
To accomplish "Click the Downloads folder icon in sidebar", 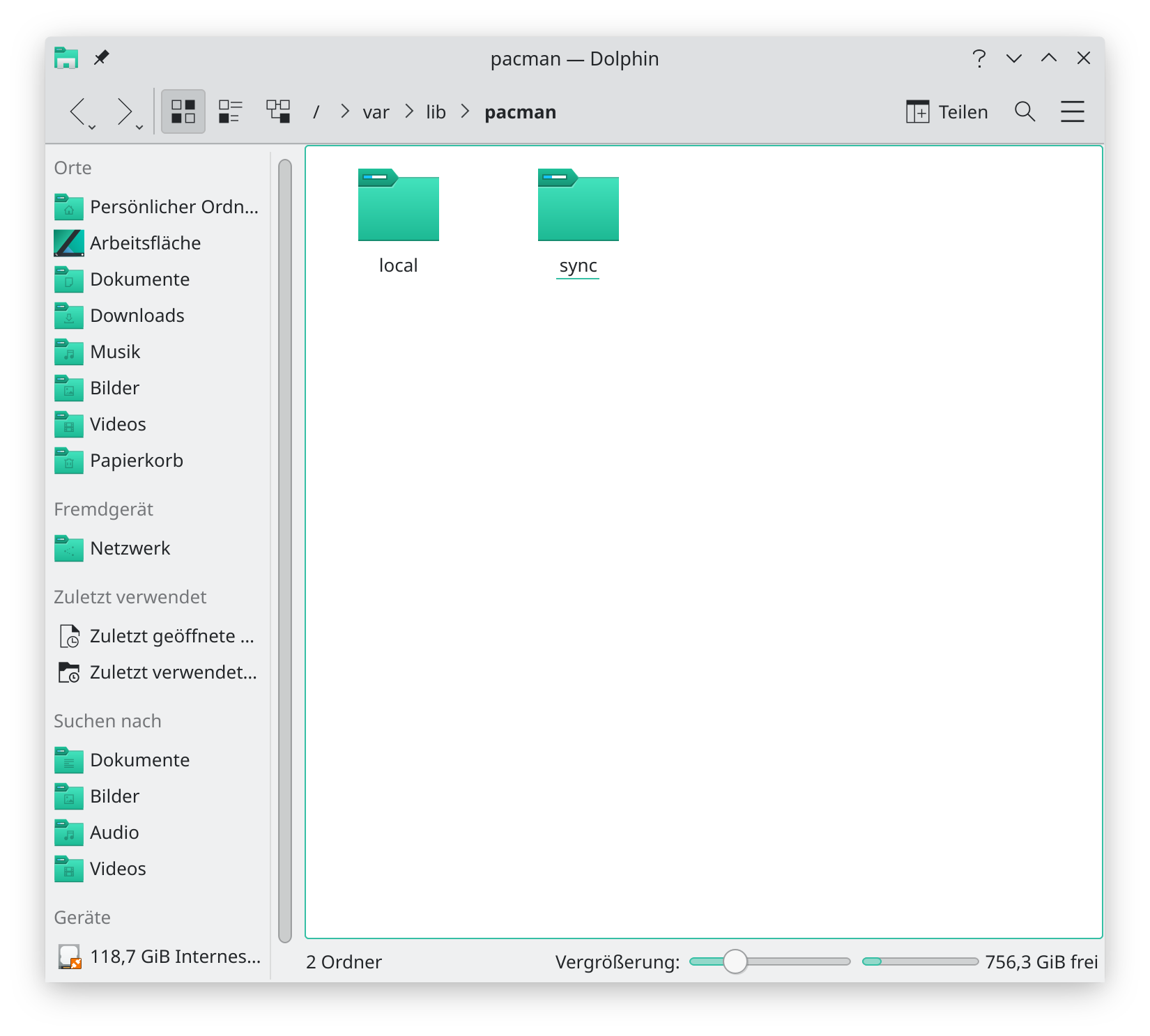I will [69, 316].
